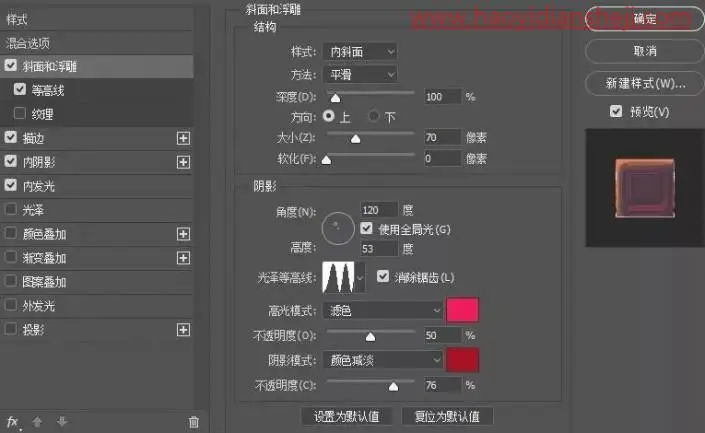Open the 光泽等高线 gloss contour thumbnail

[x=338, y=277]
